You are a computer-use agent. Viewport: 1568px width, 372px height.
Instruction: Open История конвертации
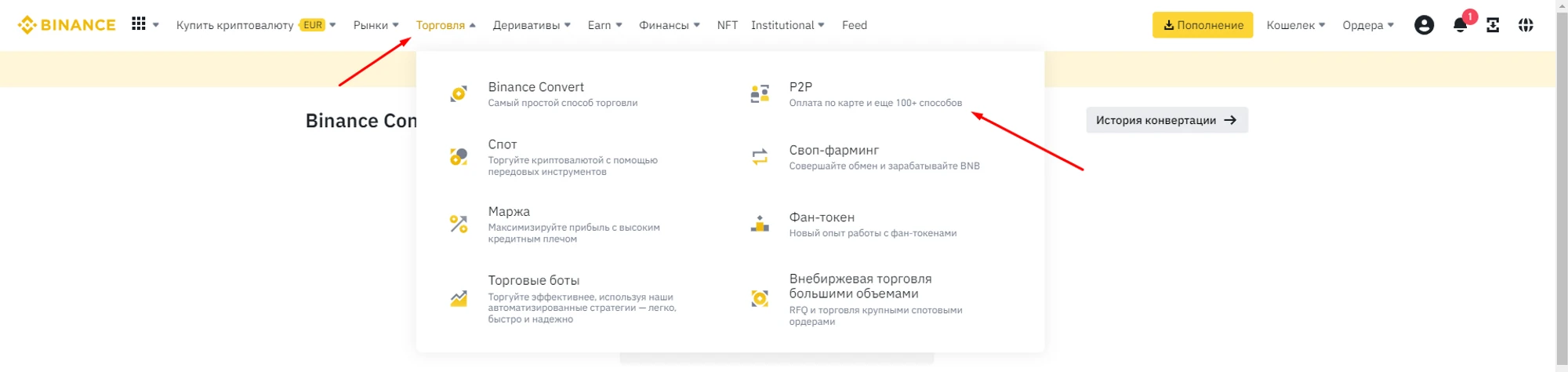click(1166, 120)
